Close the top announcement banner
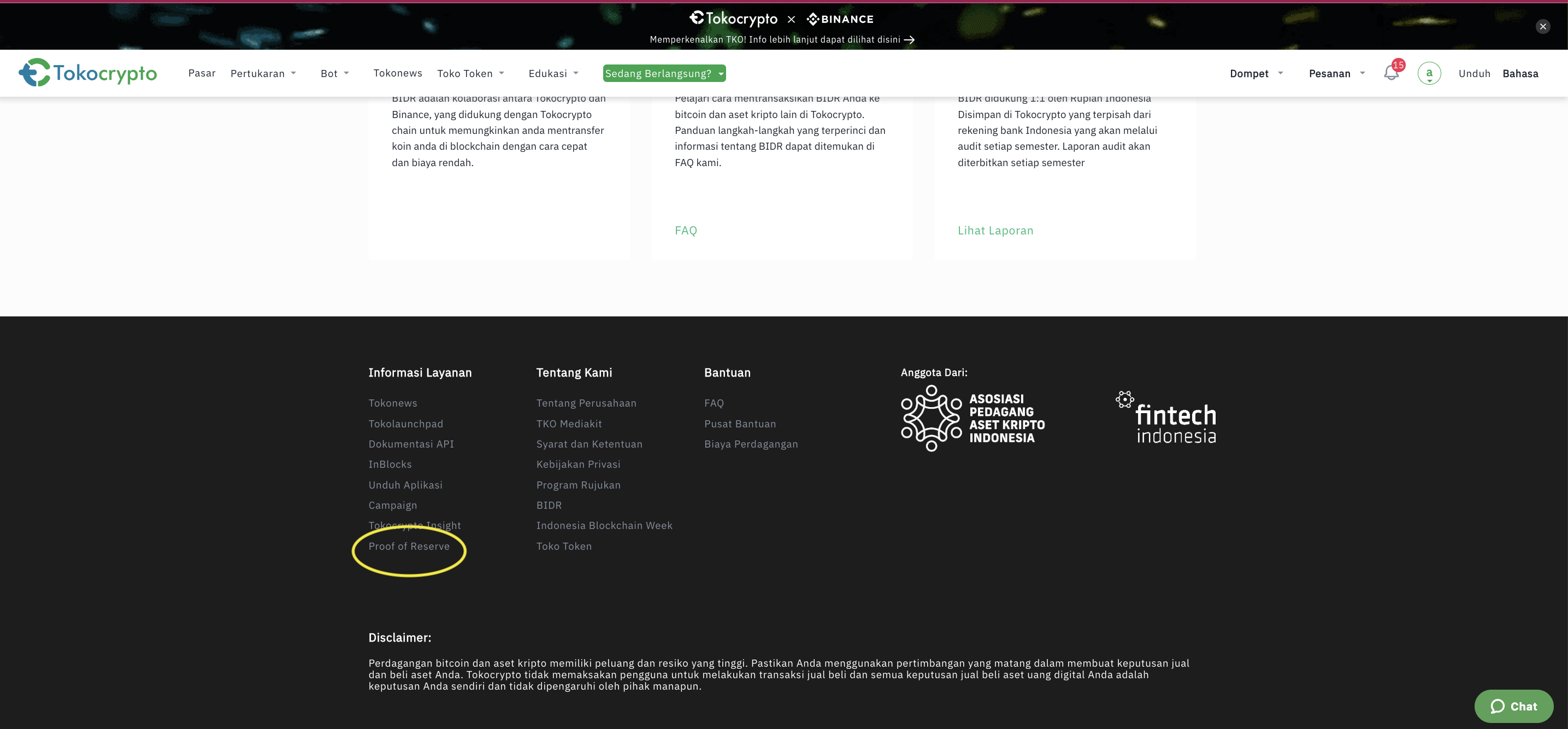The width and height of the screenshot is (1568, 729). click(1543, 26)
